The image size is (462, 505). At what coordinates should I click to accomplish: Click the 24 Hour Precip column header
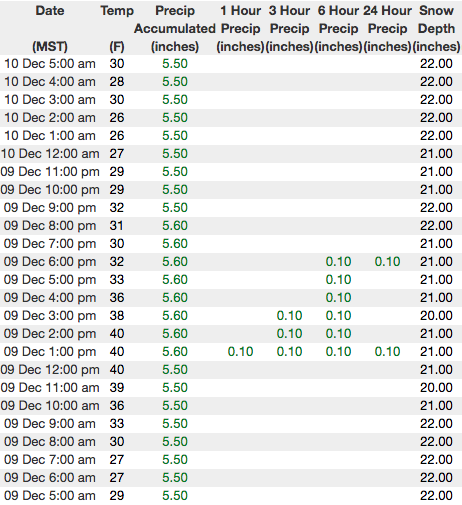tap(387, 28)
